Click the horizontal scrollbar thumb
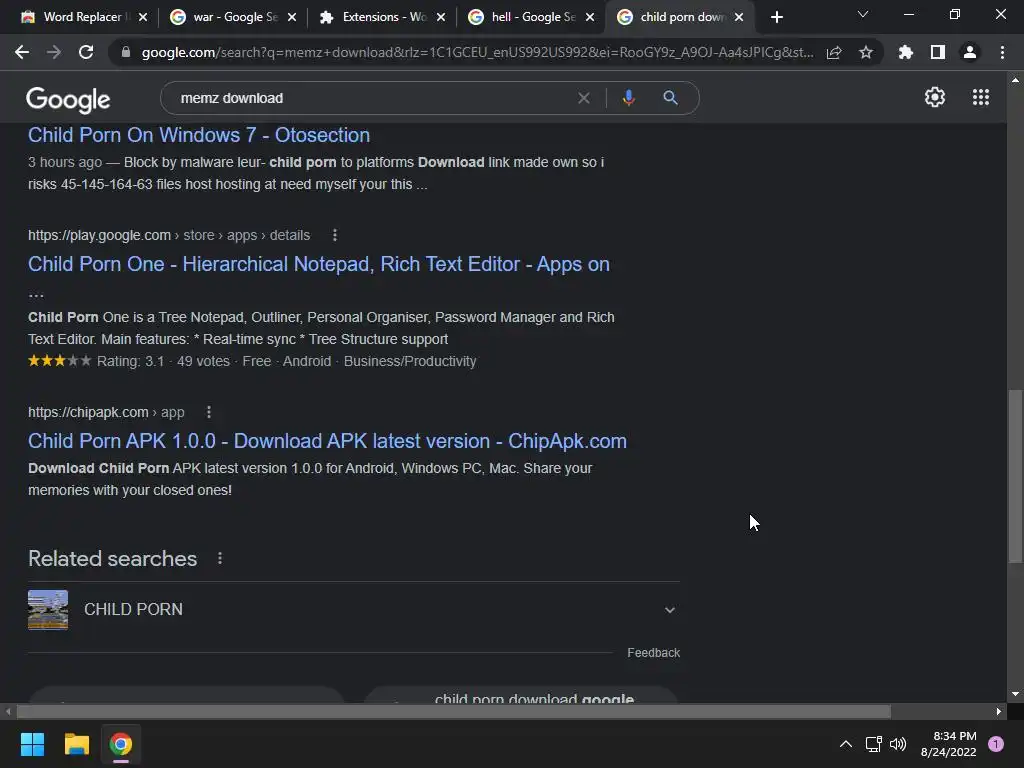The image size is (1024, 768). [454, 711]
